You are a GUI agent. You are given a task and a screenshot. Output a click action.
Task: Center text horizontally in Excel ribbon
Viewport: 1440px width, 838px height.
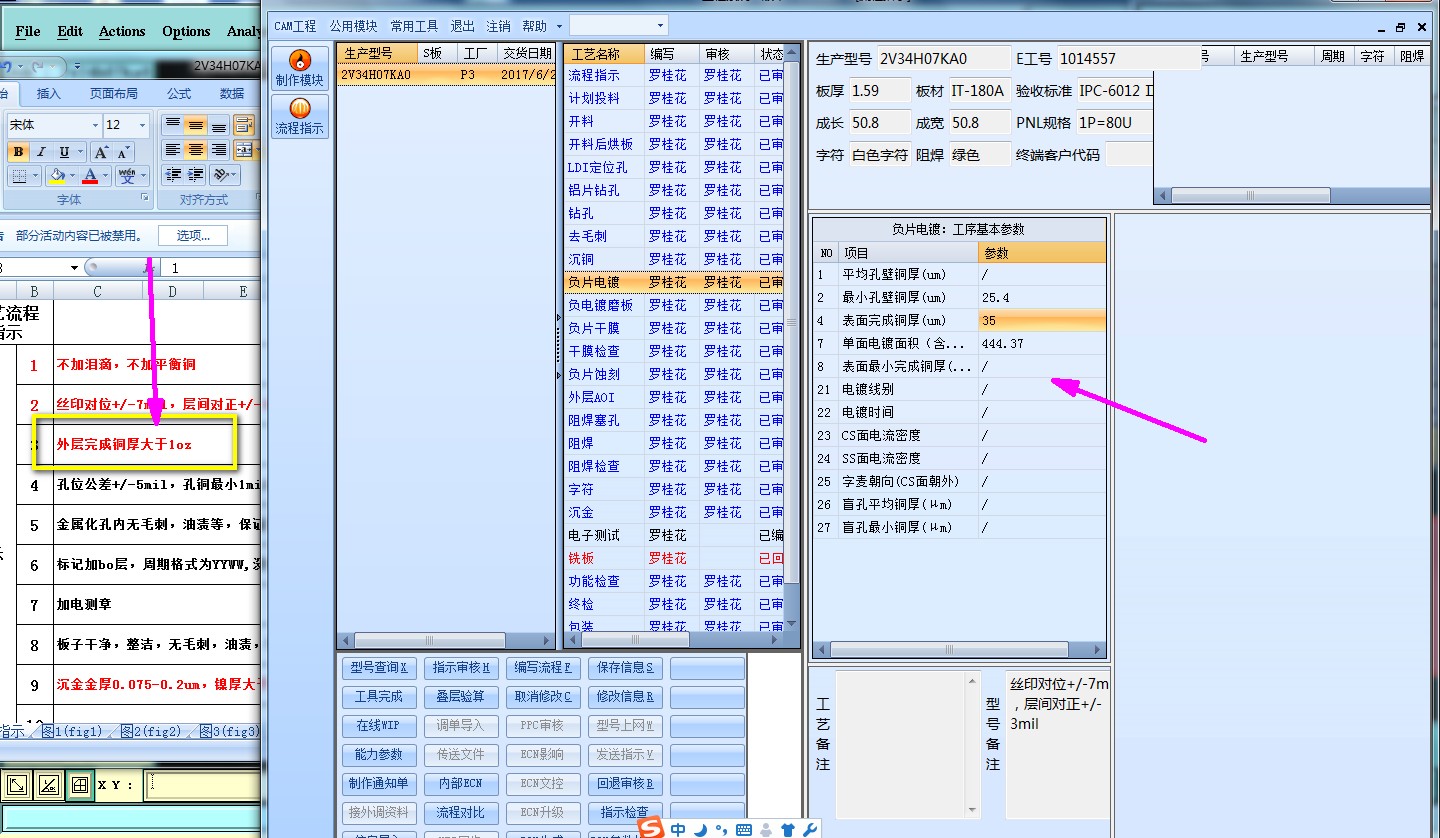coord(196,150)
